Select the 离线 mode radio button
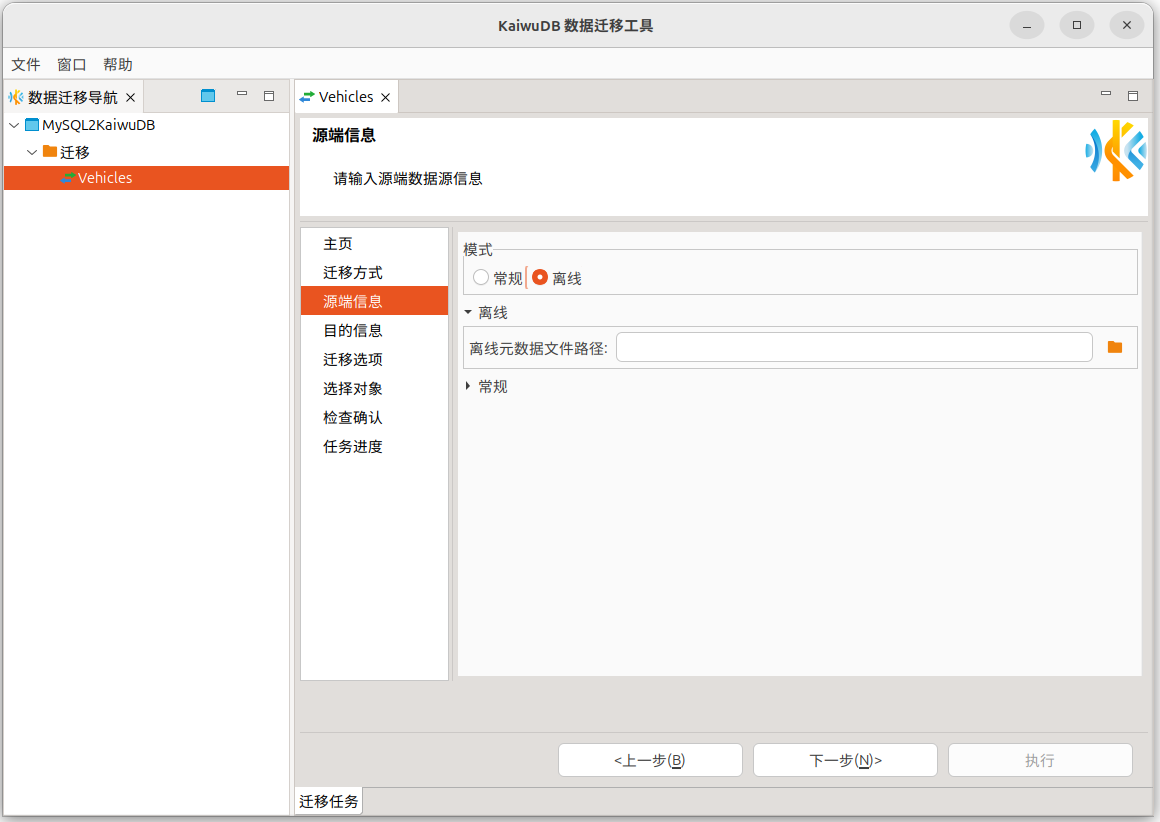The image size is (1160, 822). (540, 278)
